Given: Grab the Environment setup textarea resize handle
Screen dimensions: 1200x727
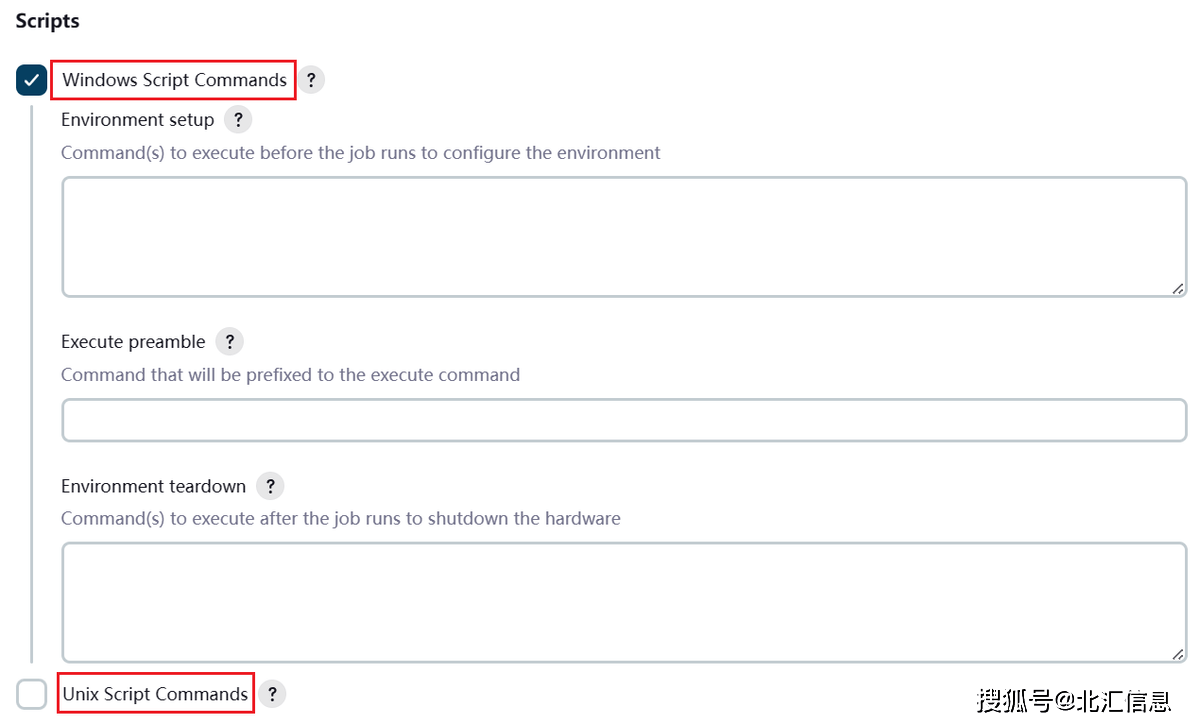Looking at the screenshot, I should (1178, 289).
